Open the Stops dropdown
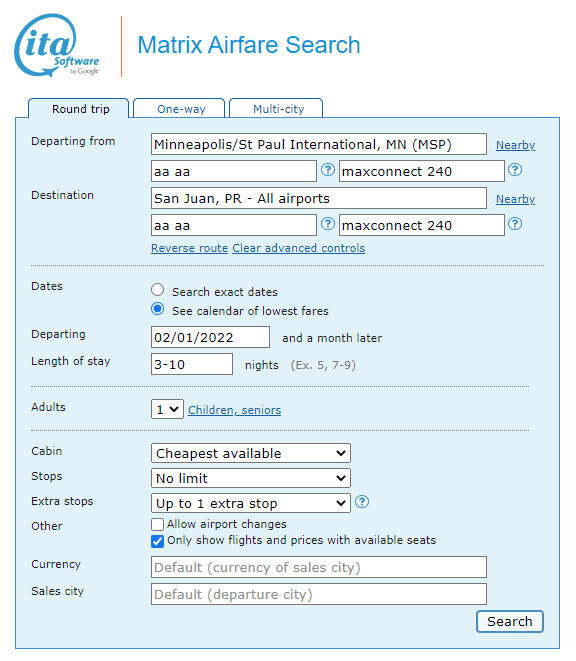 [x=251, y=478]
